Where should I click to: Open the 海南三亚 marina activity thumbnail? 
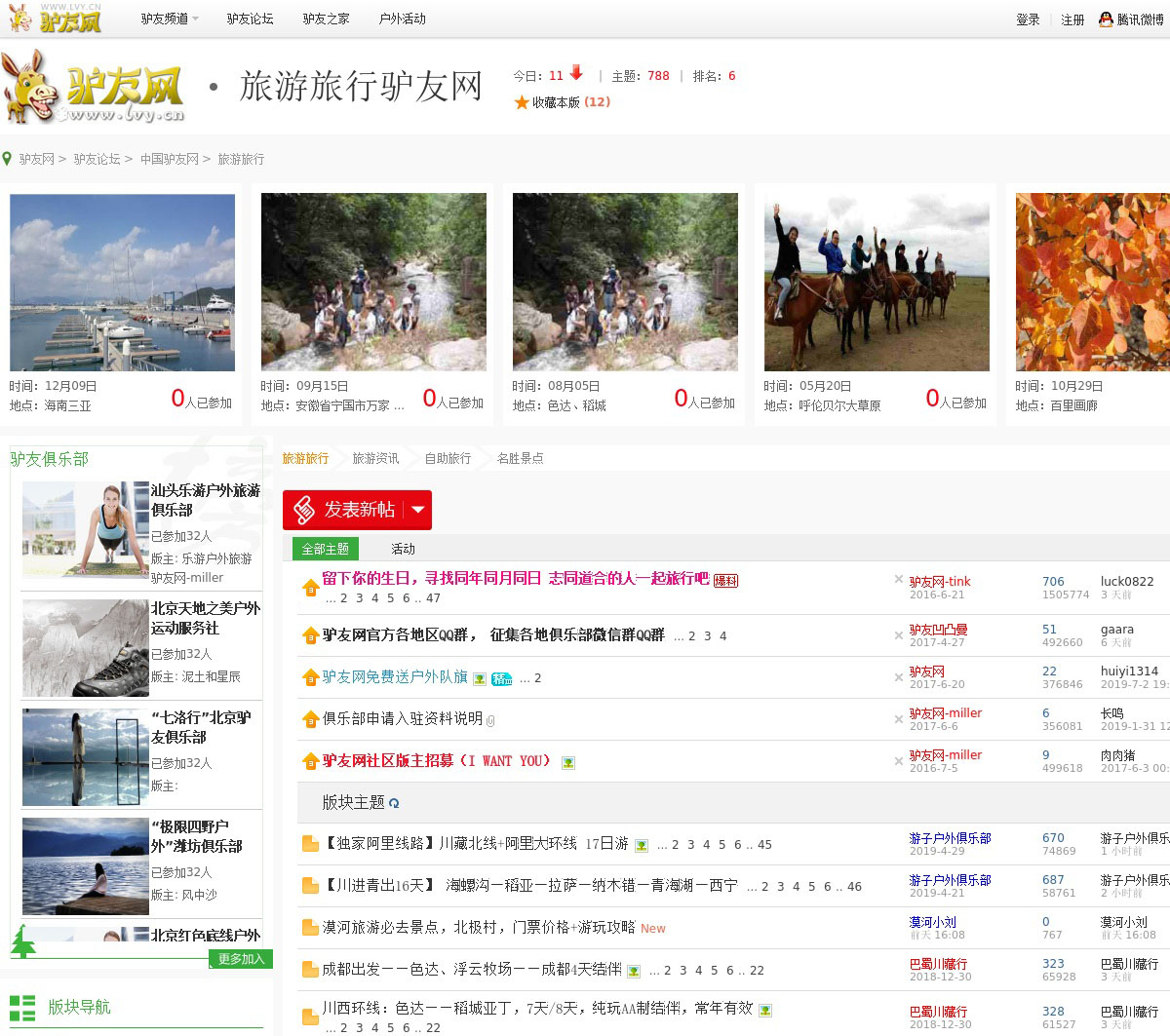122,282
